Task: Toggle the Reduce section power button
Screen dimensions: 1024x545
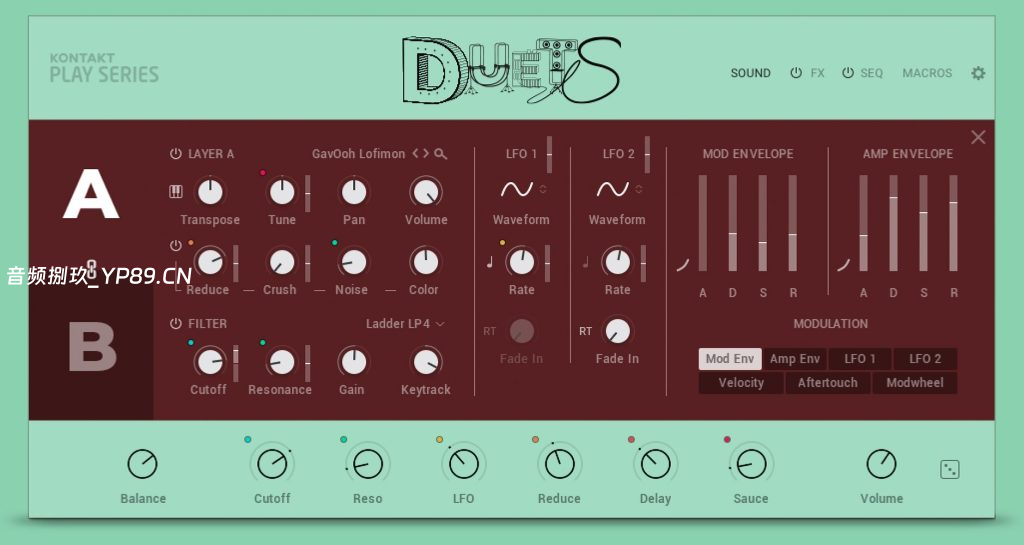Action: (176, 245)
